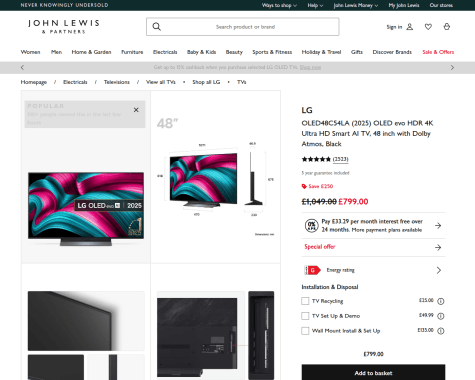Screen dimensions: 475x380
Task: Click Shop now link in promo banner
Action: point(310,67)
